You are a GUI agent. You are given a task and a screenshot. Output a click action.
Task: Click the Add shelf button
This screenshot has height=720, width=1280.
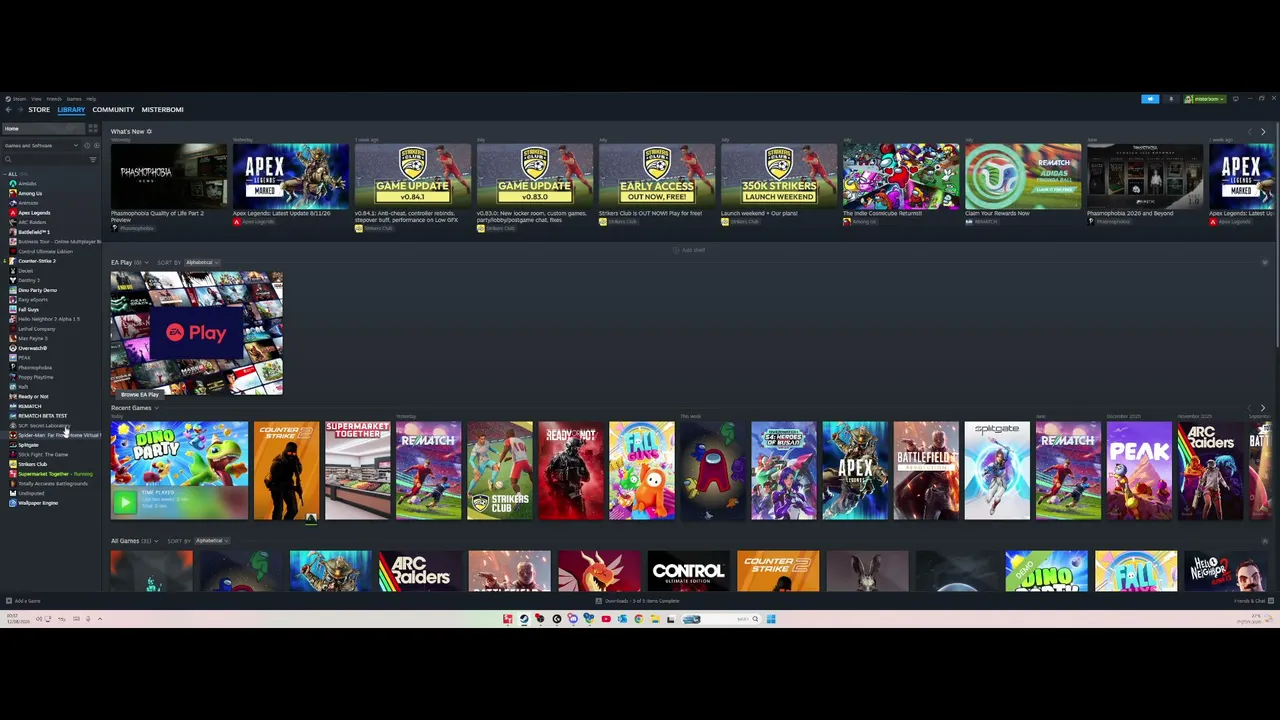pos(690,250)
